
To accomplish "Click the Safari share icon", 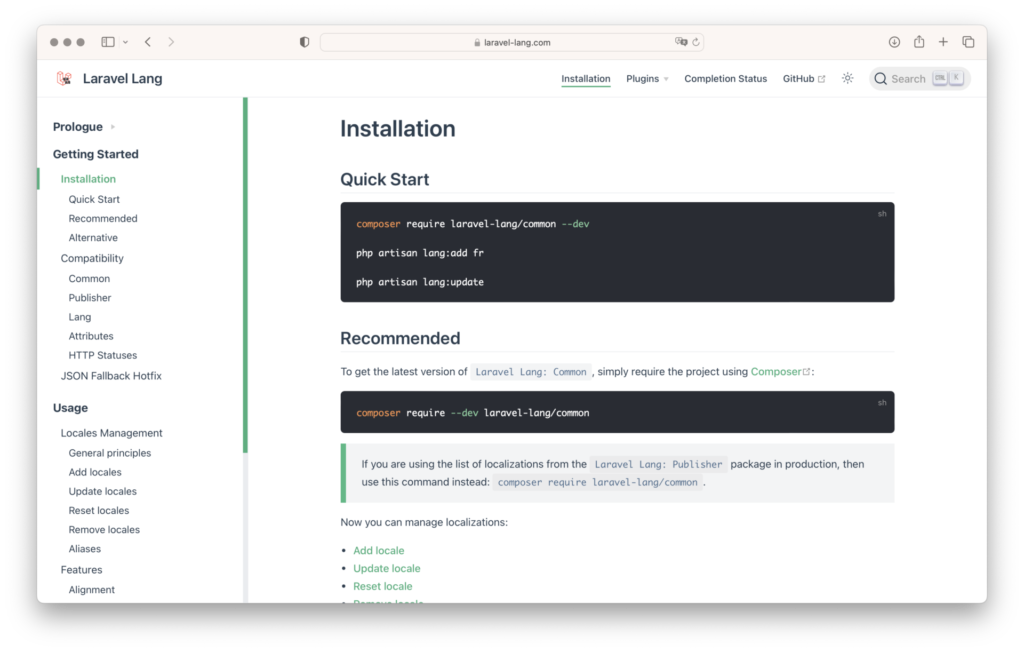I will click(x=919, y=42).
